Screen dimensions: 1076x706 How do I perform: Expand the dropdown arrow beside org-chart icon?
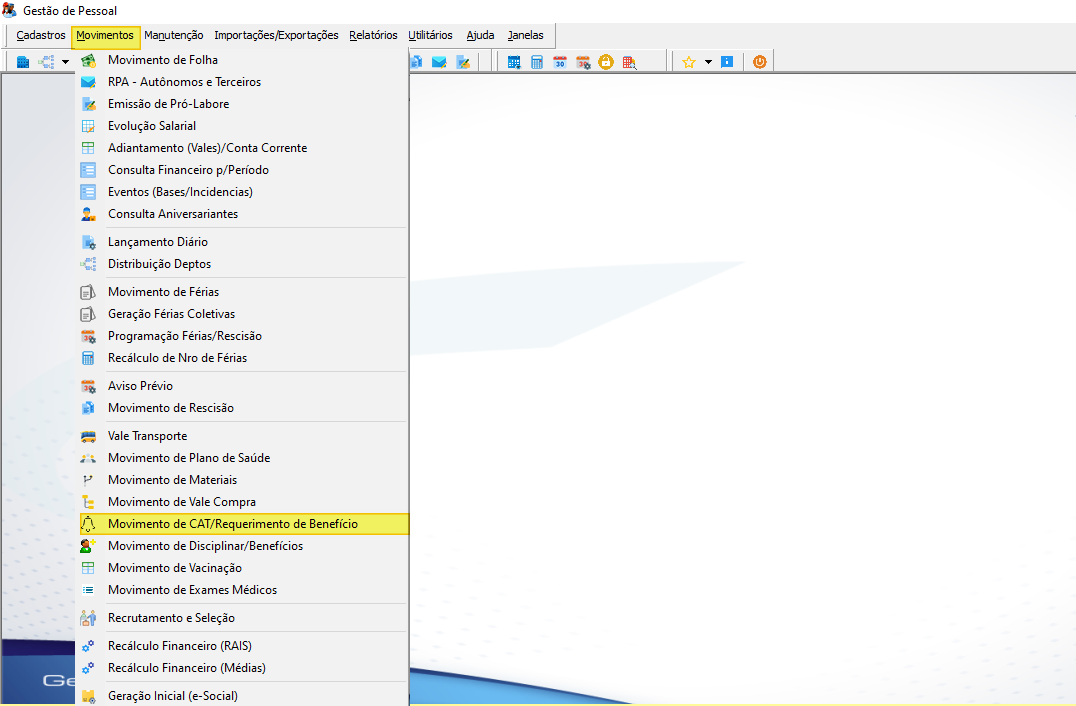point(65,62)
